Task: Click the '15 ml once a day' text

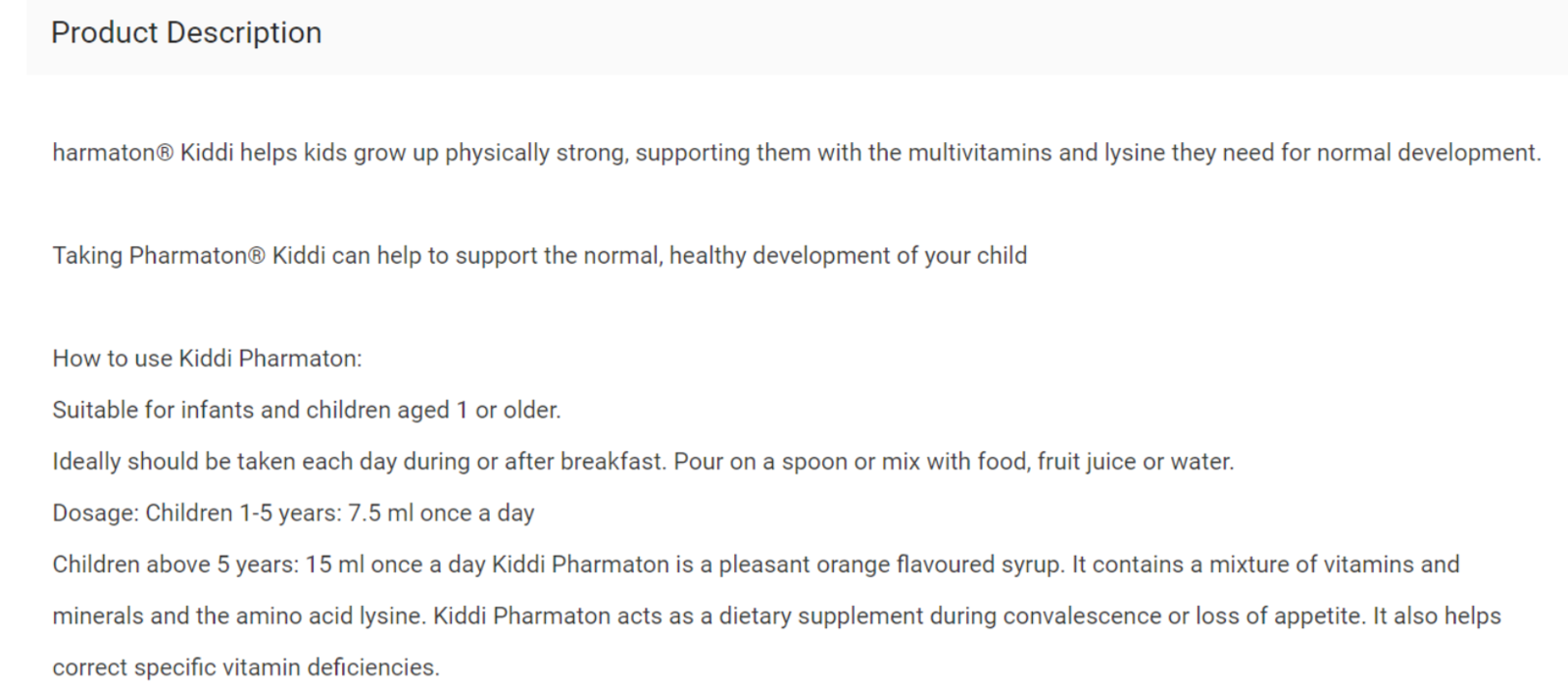Action: 395,565
